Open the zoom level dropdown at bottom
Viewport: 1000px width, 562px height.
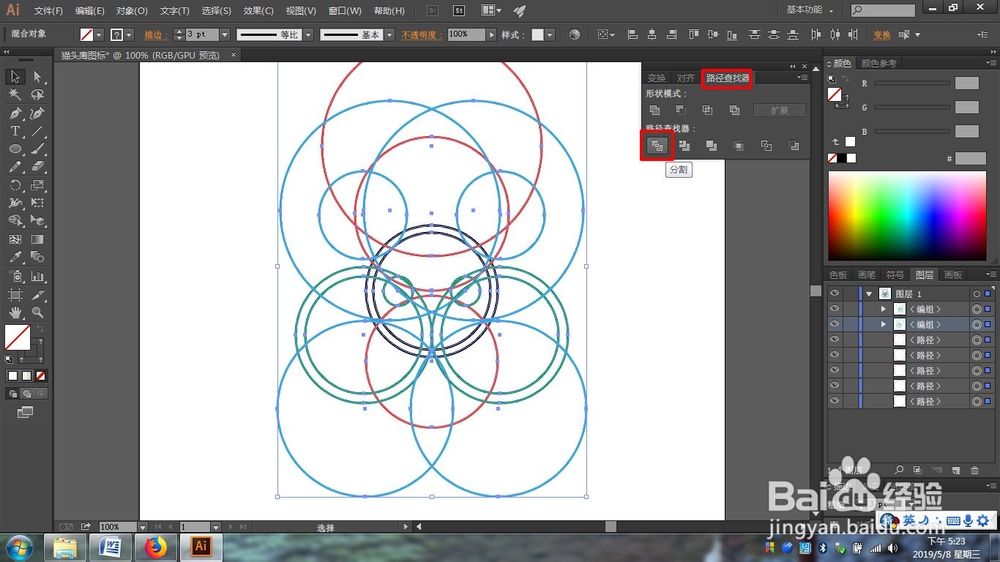[143, 527]
